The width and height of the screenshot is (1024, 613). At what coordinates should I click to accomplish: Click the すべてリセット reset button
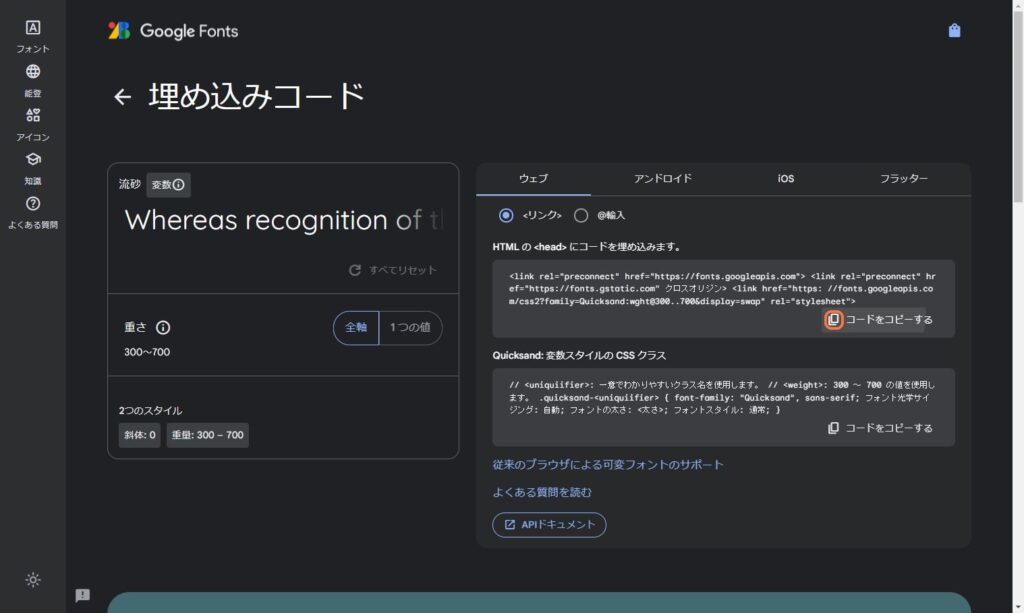pos(392,270)
